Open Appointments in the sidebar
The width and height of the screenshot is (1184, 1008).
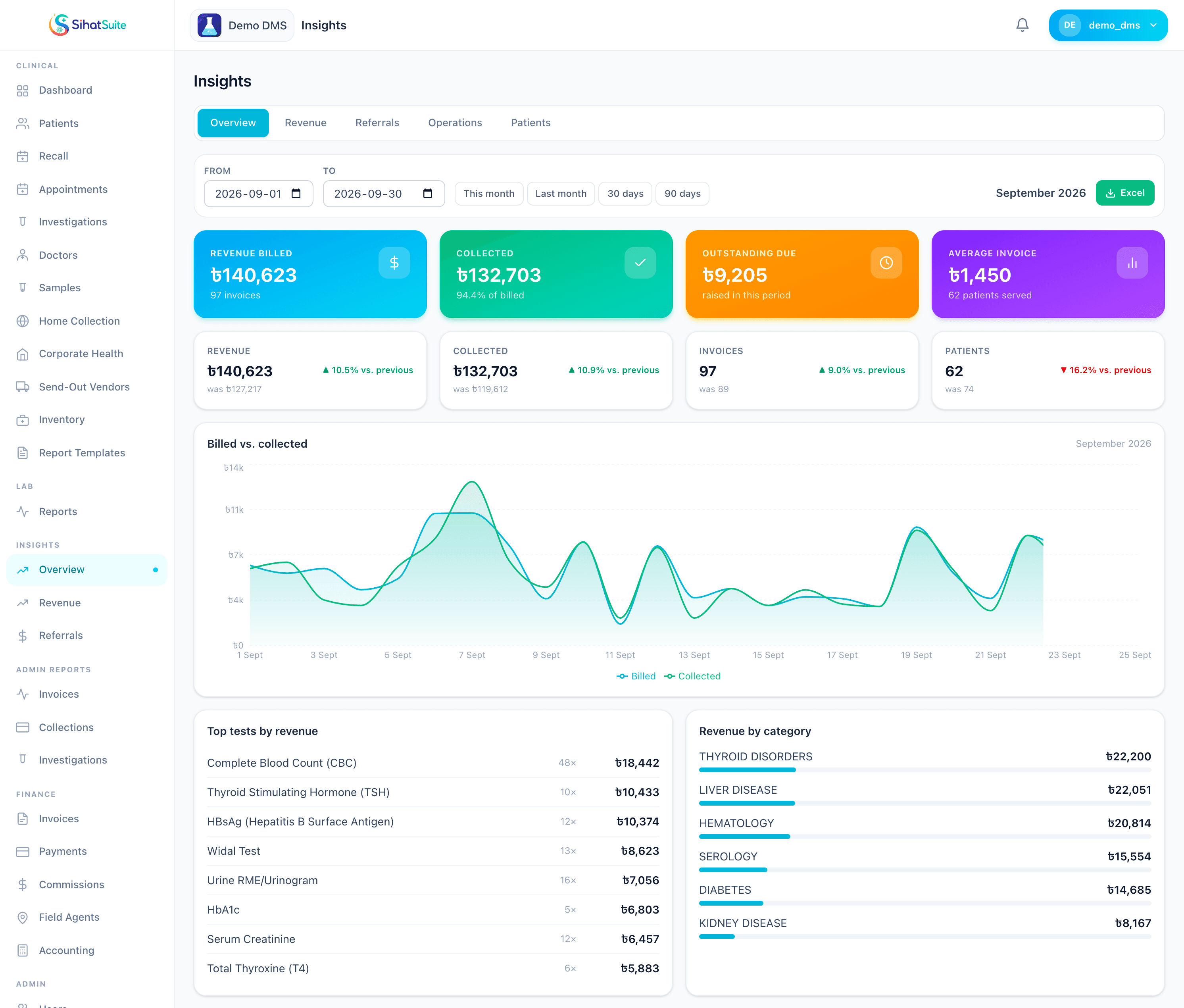pos(87,189)
